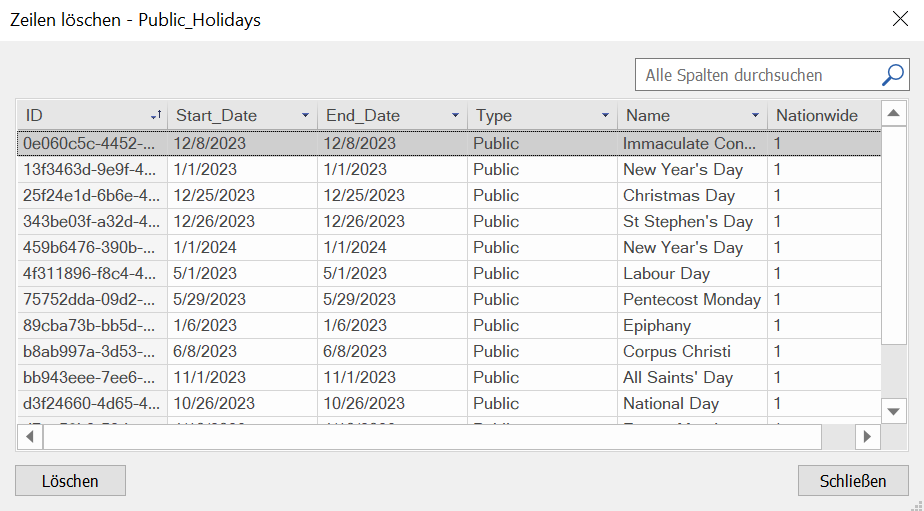Click the Type cell in Epiphany row
This screenshot has width=924, height=511.
tap(542, 325)
